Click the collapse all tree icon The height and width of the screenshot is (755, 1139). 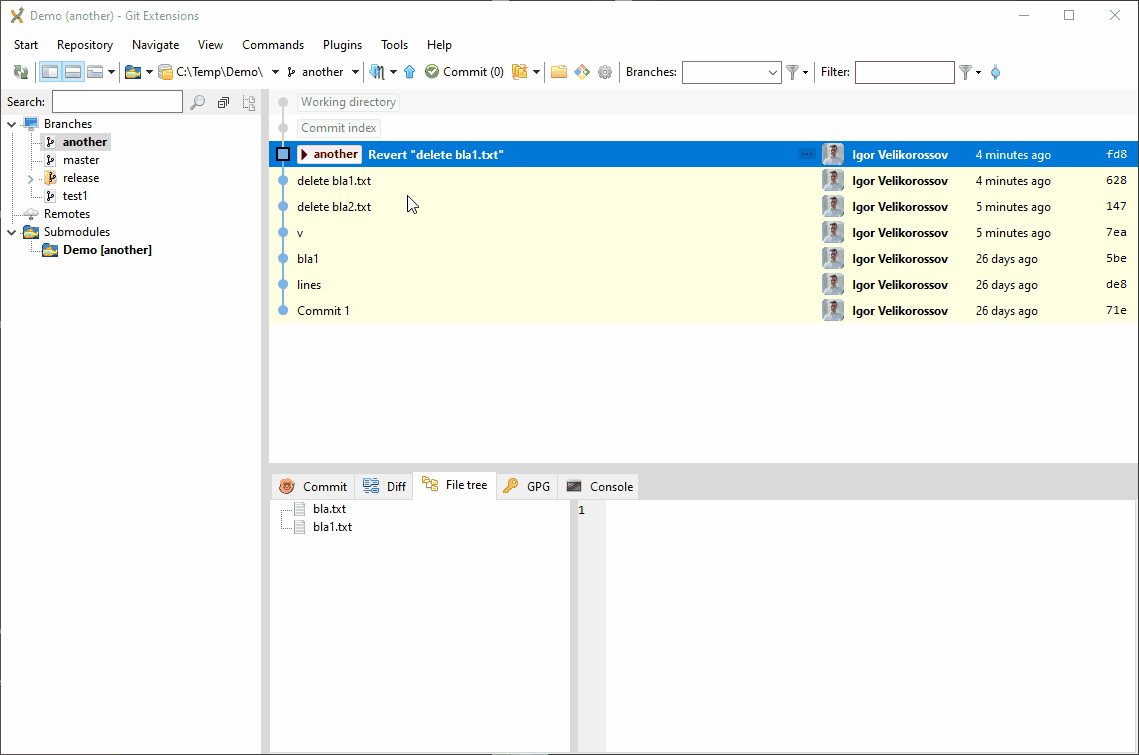[224, 102]
